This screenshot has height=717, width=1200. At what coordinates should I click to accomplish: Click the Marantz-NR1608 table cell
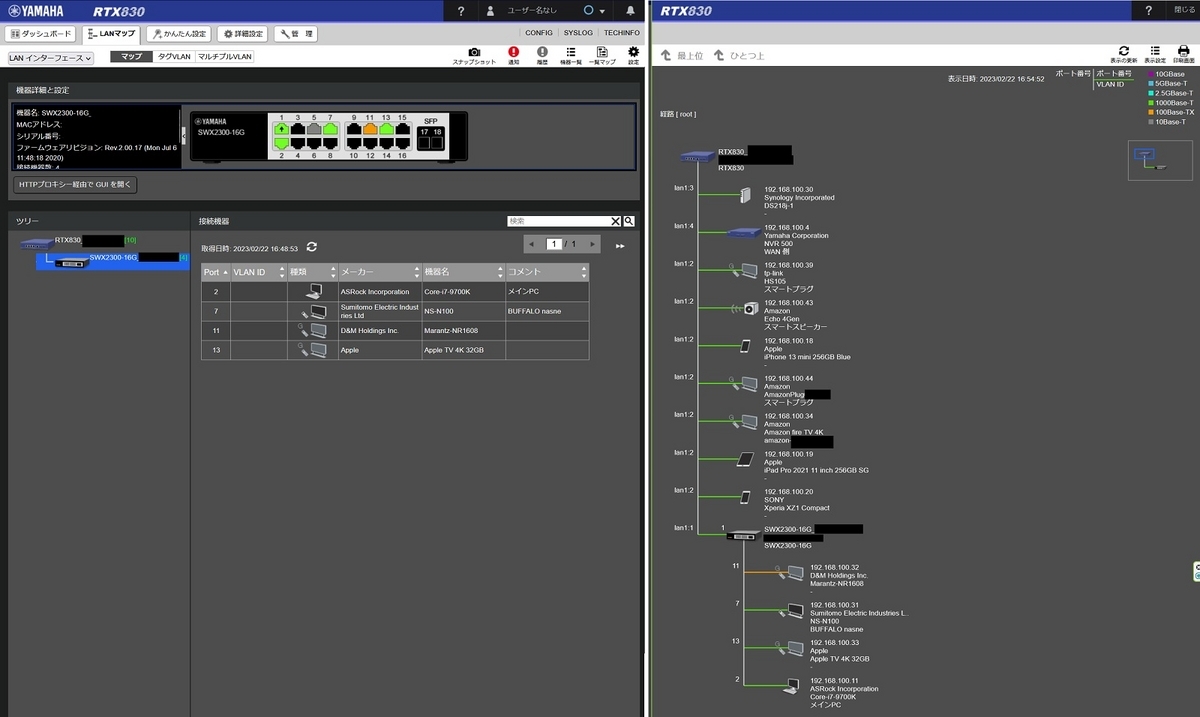pyautogui.click(x=462, y=330)
